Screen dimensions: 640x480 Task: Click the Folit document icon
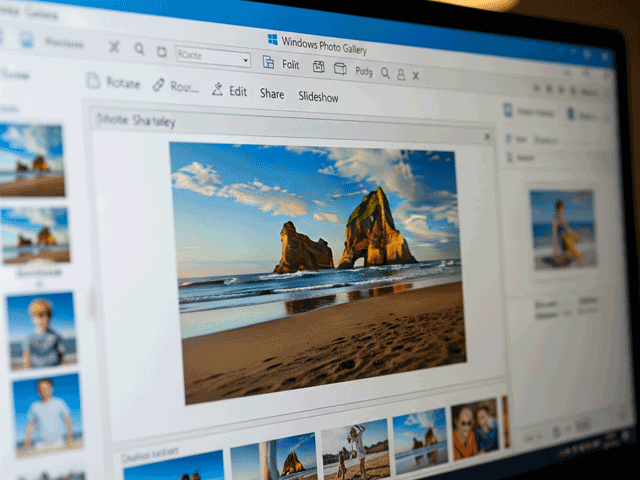(x=268, y=62)
